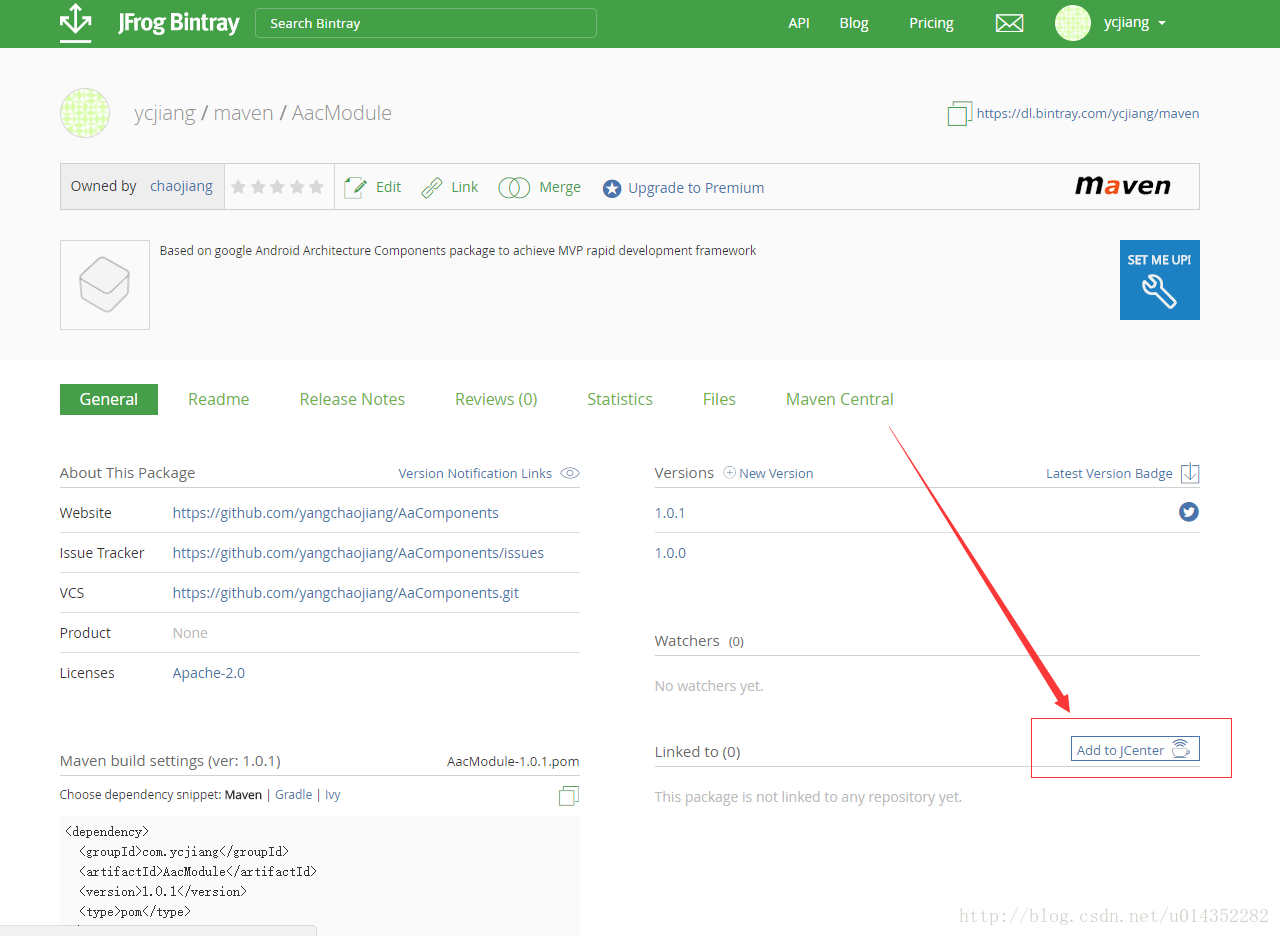Open the Website GitHub AaComponents link
The height and width of the screenshot is (936, 1280).
[x=336, y=513]
